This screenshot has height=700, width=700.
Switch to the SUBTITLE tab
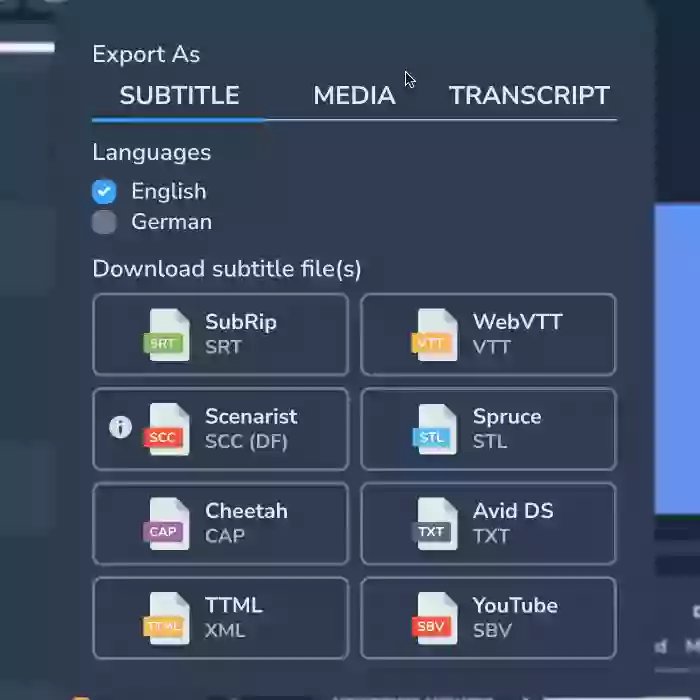coord(179,95)
